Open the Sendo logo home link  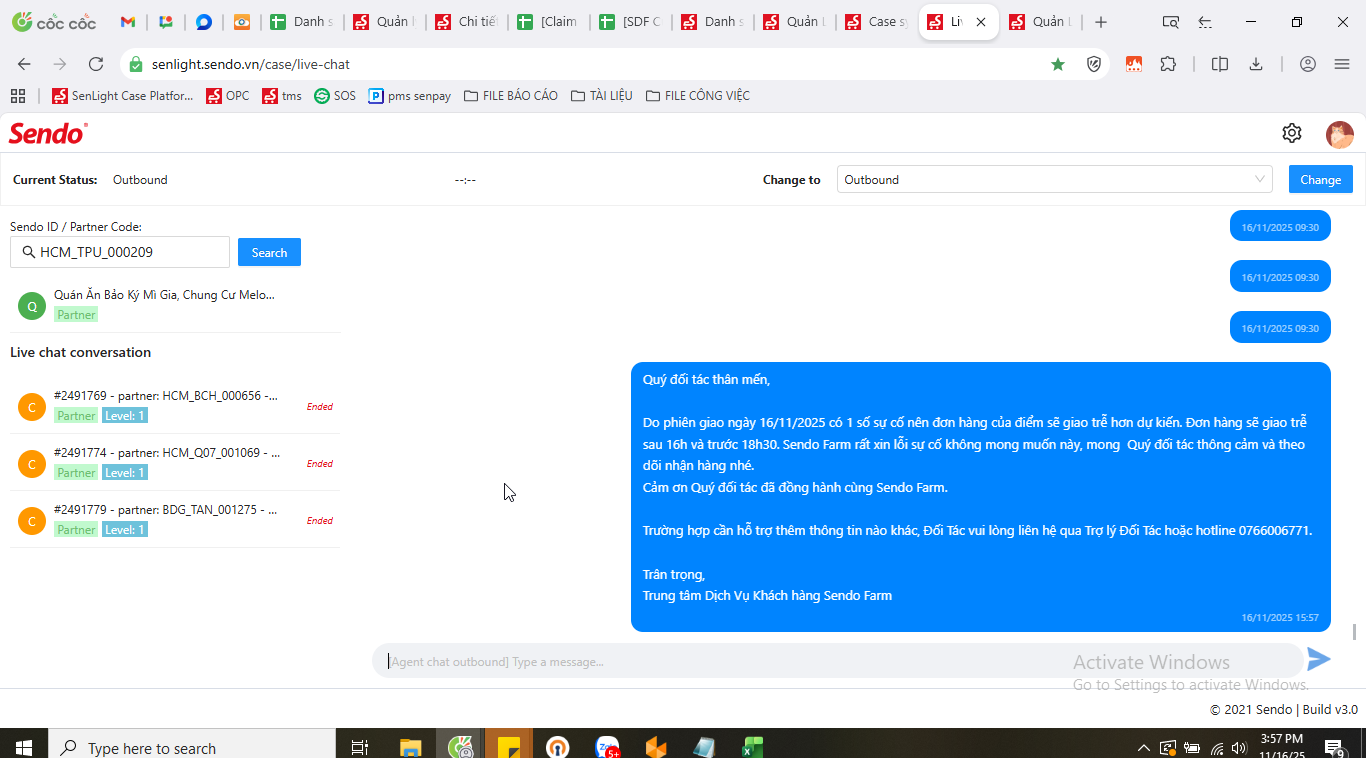tap(48, 133)
